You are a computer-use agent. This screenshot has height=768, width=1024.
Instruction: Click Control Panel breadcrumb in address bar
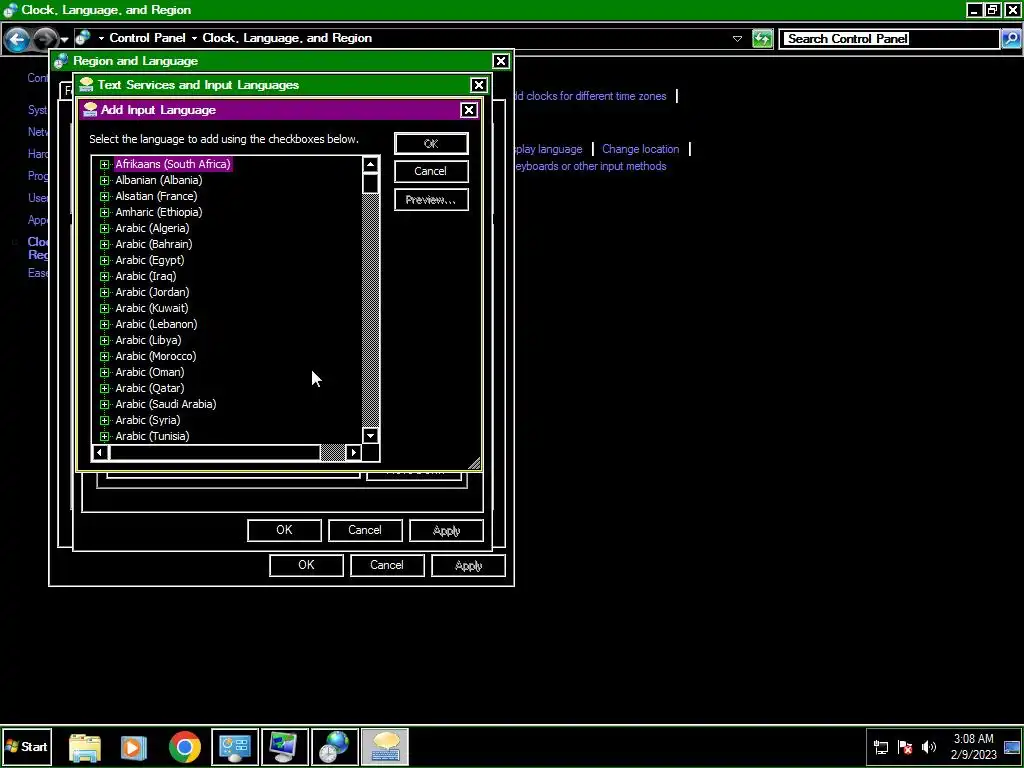[148, 38]
